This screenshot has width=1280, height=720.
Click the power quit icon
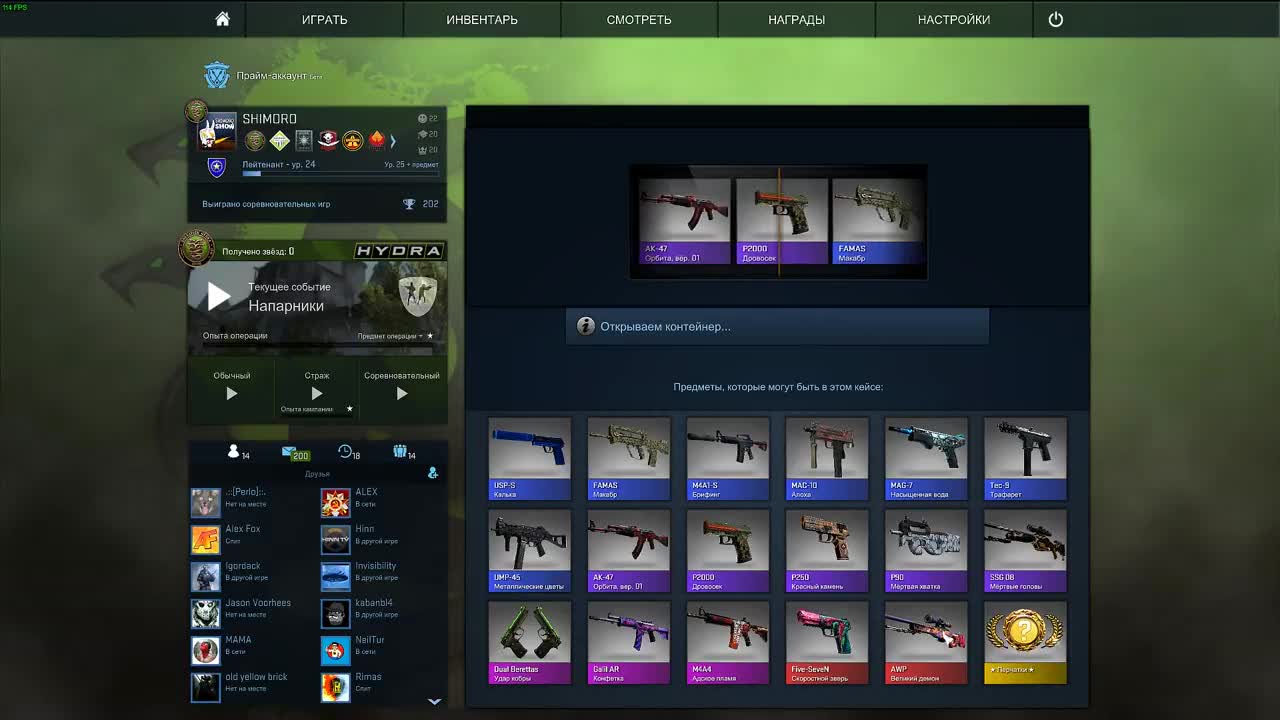click(1056, 19)
